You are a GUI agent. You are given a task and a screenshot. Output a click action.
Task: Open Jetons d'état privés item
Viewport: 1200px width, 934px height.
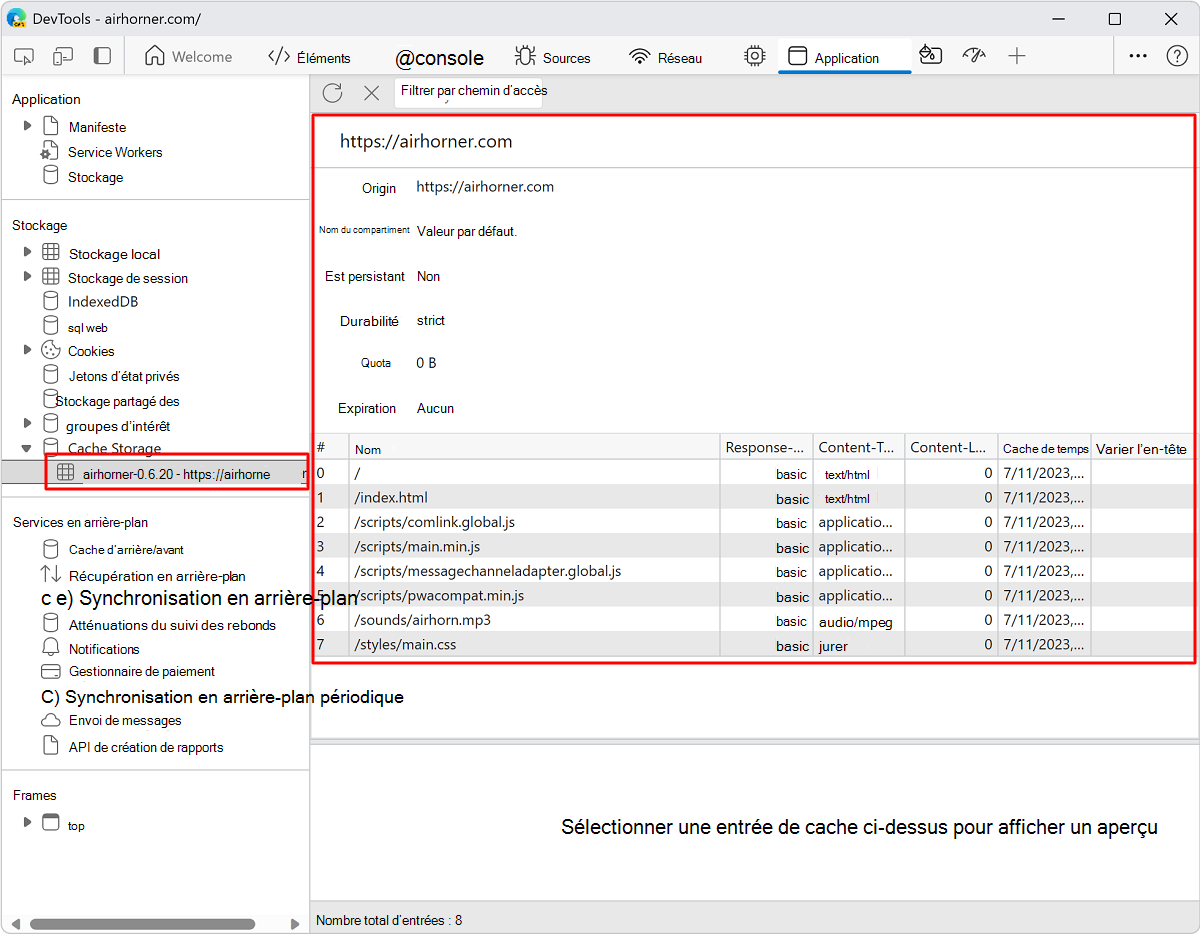pos(123,376)
